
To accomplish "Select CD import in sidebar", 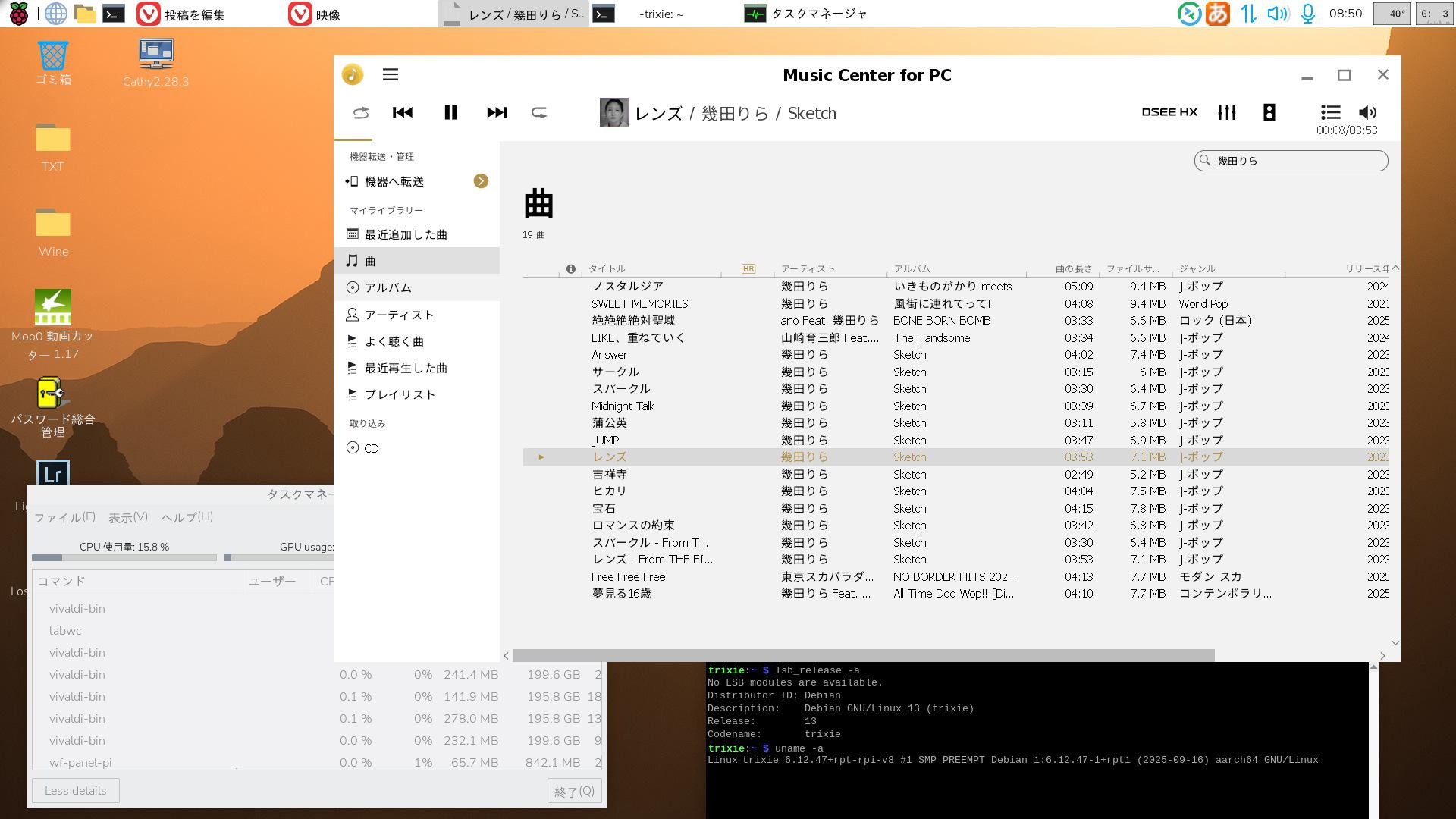I will click(x=371, y=448).
